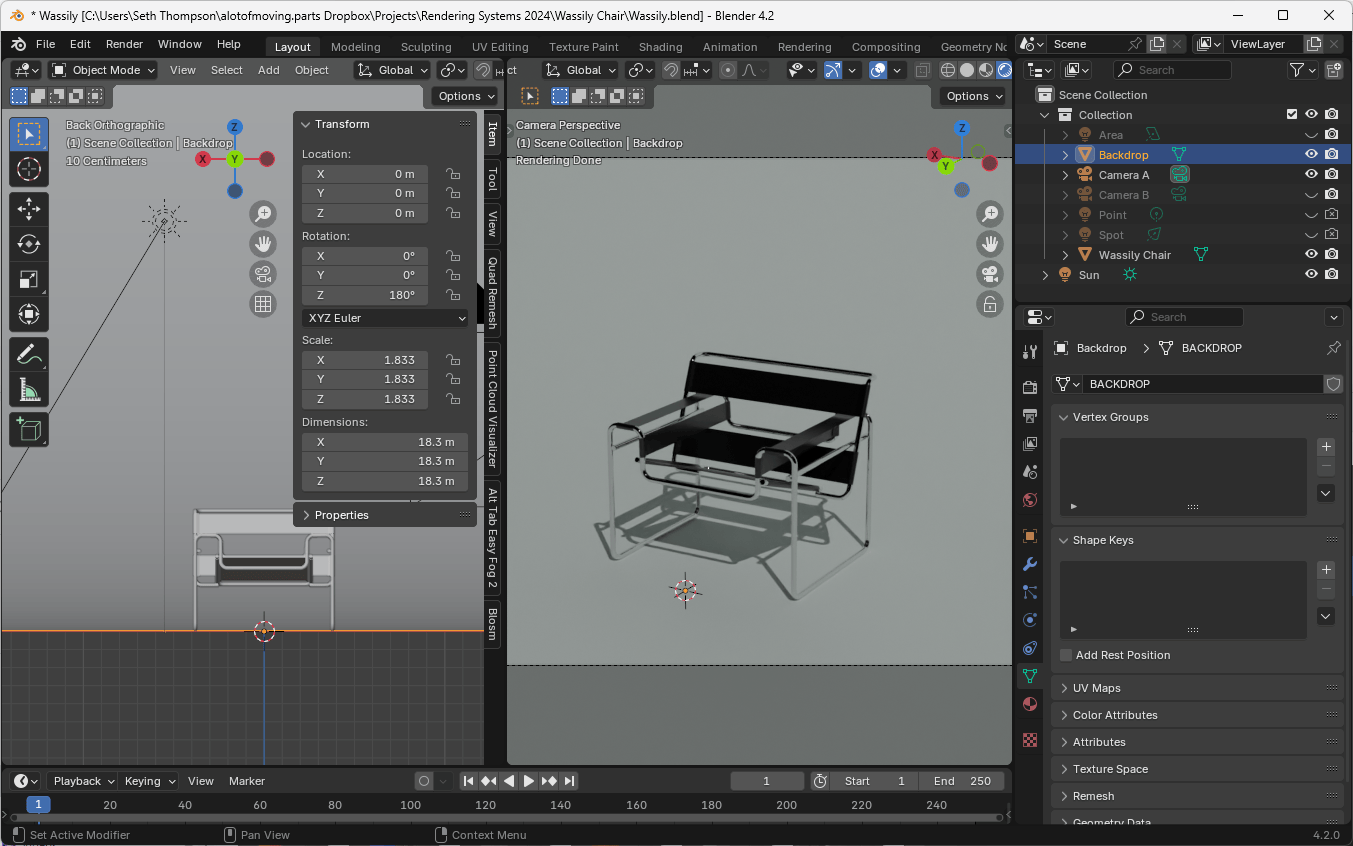
Task: Click the Scale X value field
Action: click(x=365, y=360)
